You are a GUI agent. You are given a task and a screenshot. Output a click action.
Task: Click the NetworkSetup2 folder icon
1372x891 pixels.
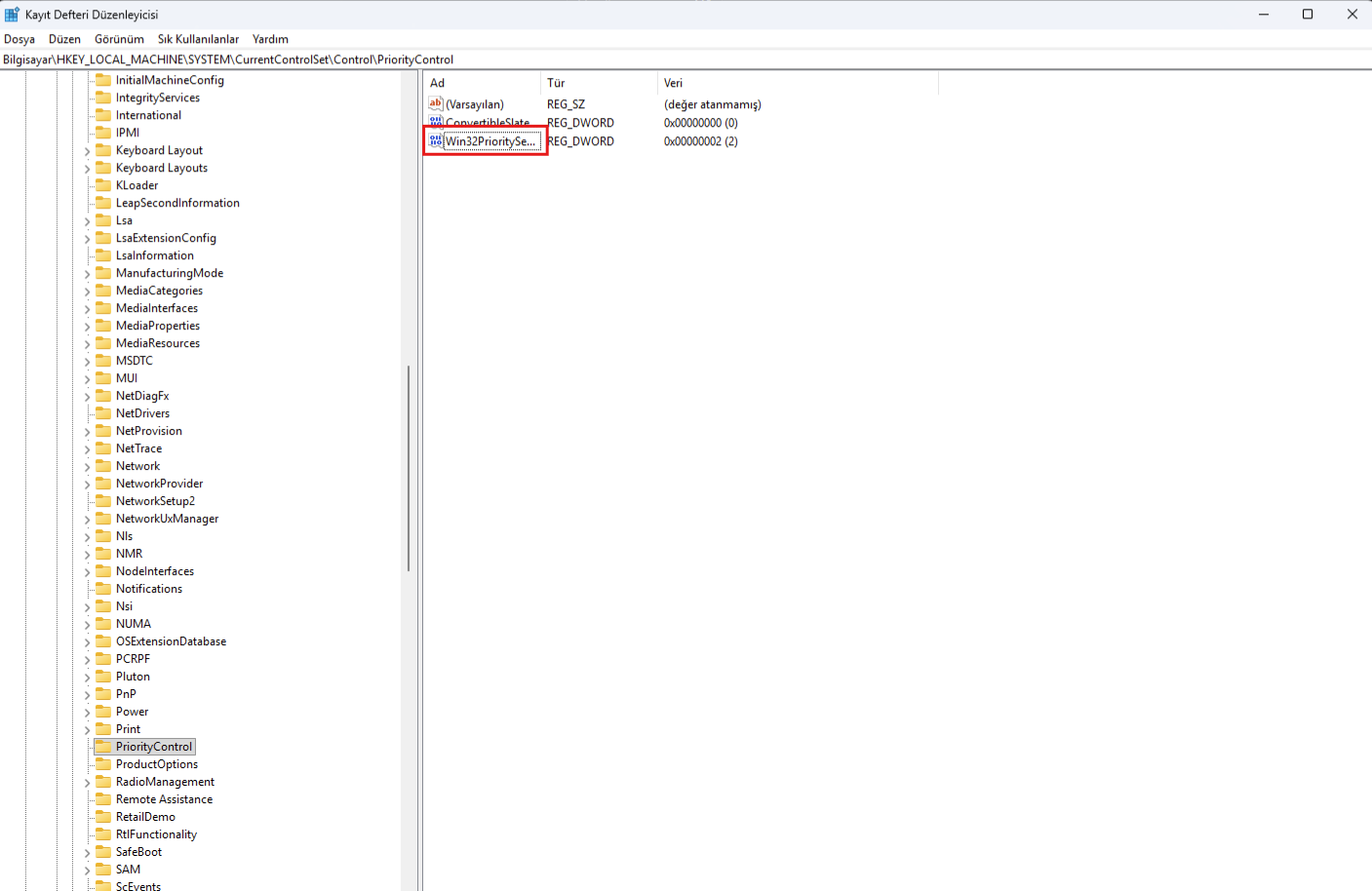(103, 501)
